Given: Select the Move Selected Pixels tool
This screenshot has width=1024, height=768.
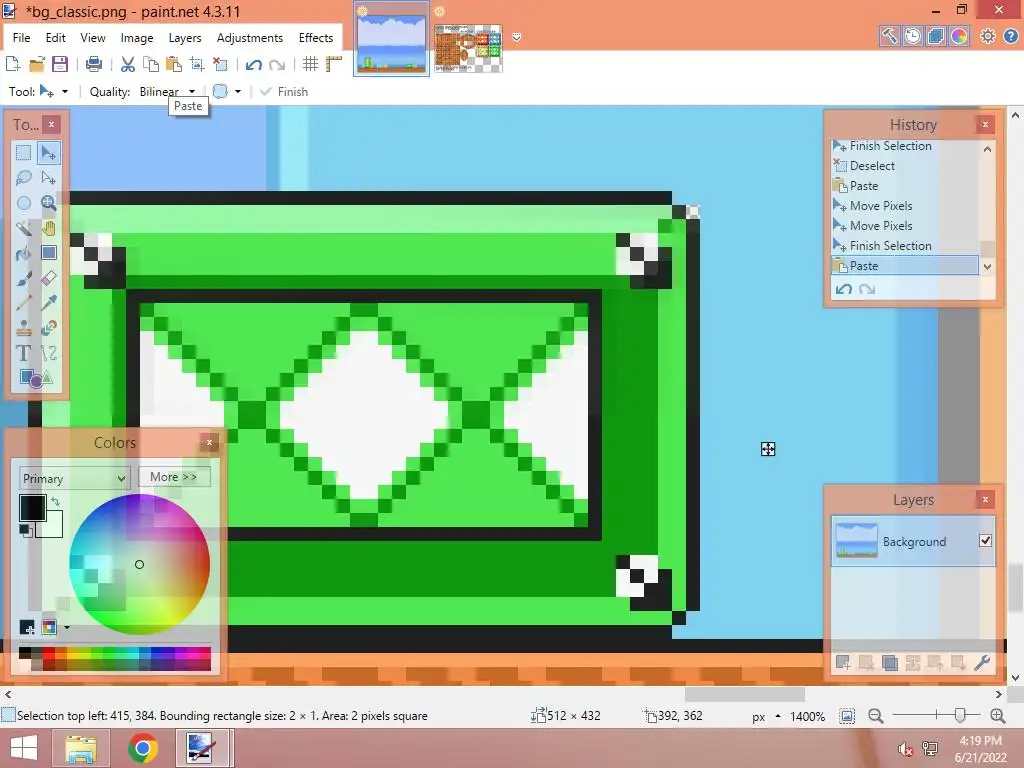Looking at the screenshot, I should pyautogui.click(x=48, y=153).
